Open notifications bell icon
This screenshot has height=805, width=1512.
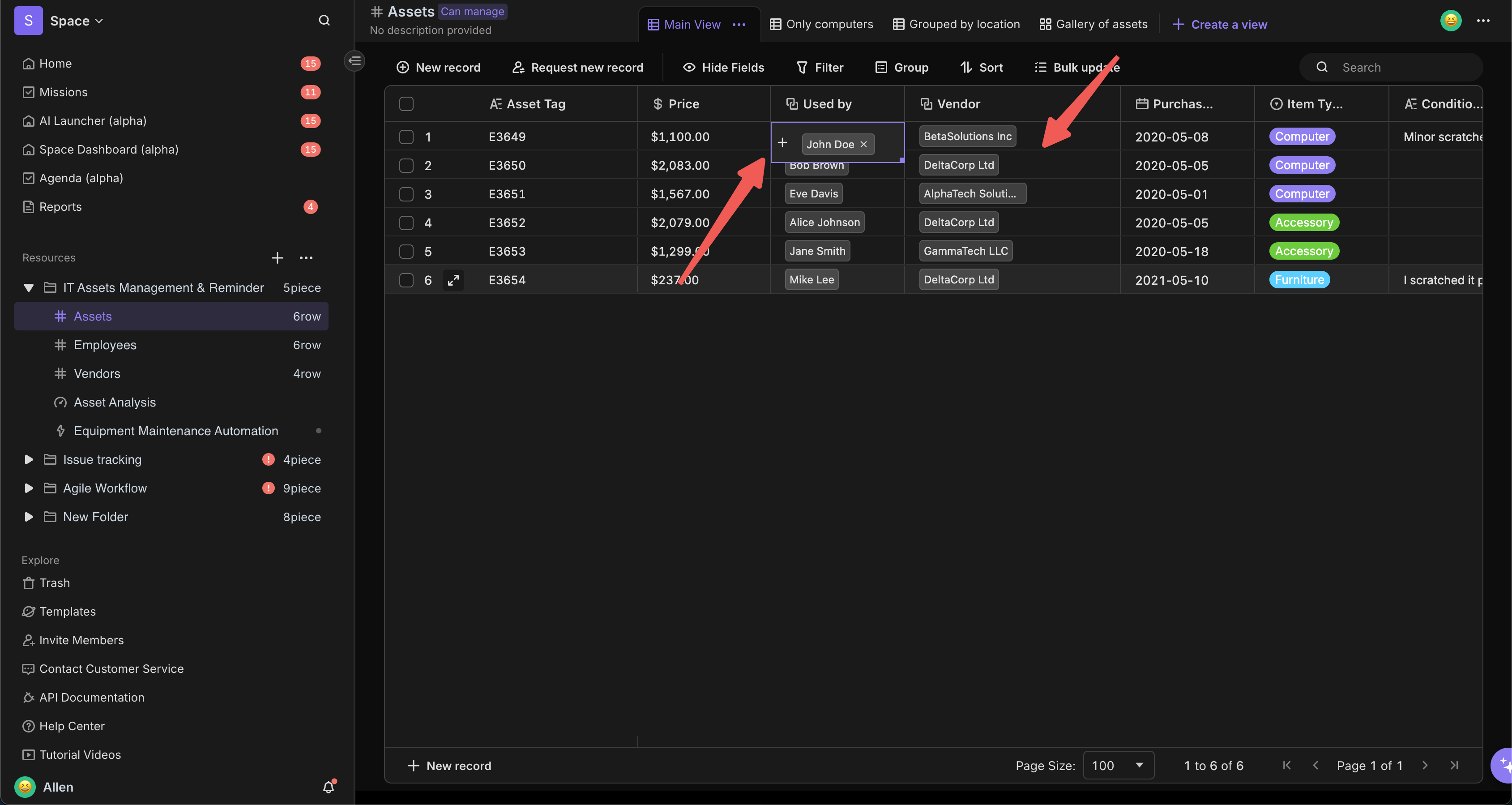coord(329,787)
